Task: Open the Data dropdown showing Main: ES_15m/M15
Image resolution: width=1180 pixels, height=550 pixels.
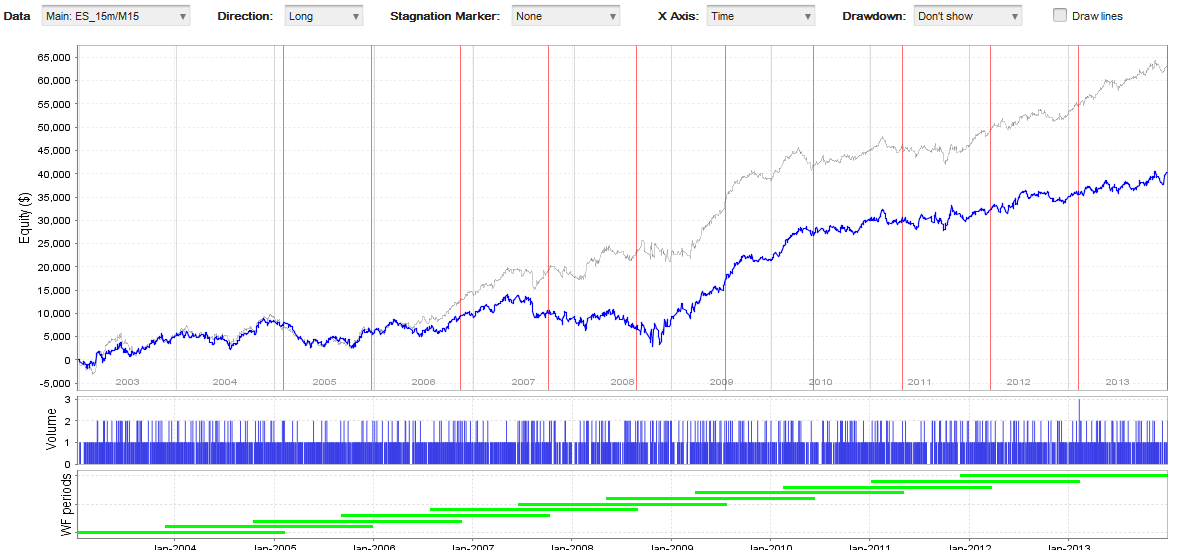Action: tap(116, 16)
